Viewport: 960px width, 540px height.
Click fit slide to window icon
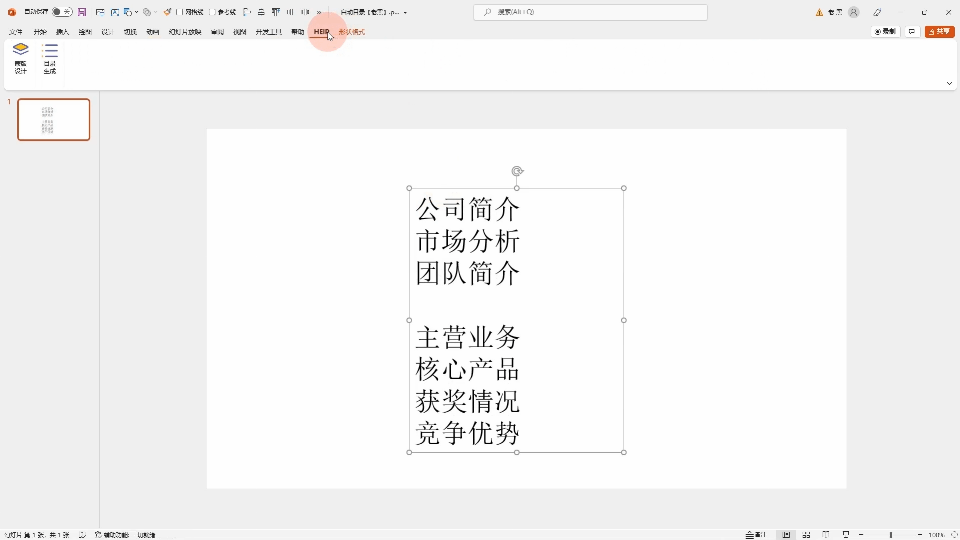954,534
